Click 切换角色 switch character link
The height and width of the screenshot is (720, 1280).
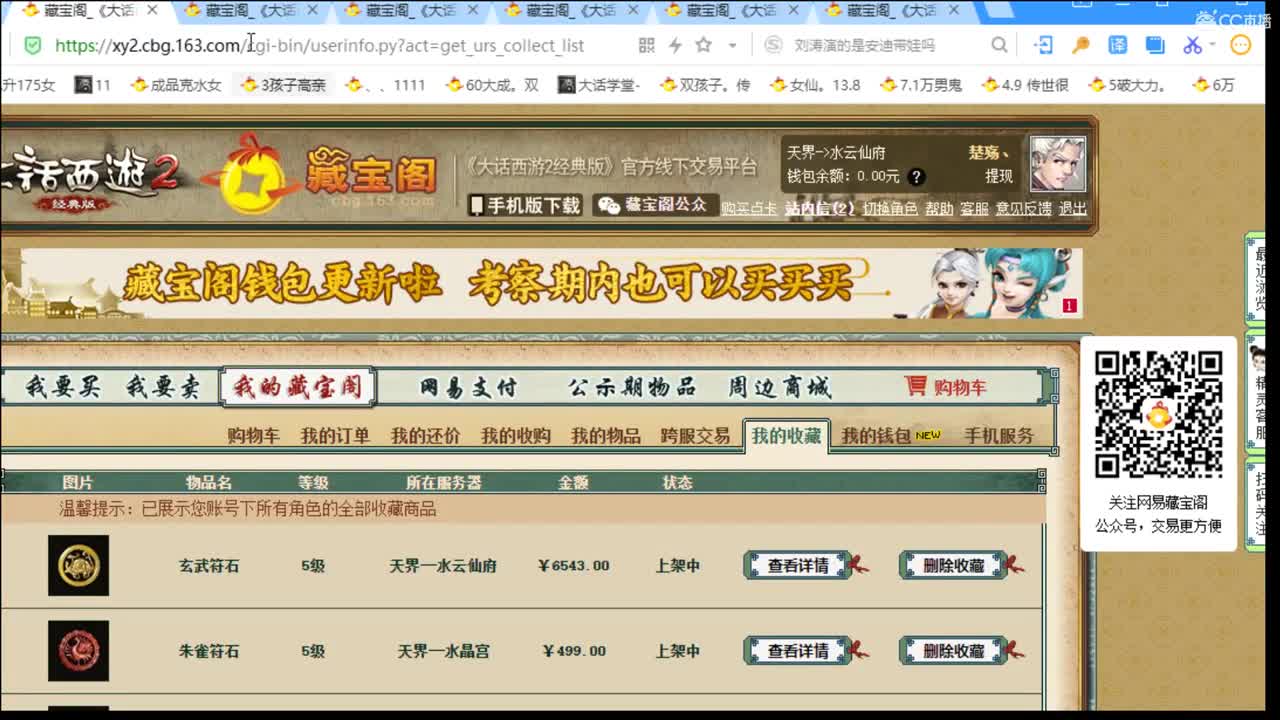(890, 208)
